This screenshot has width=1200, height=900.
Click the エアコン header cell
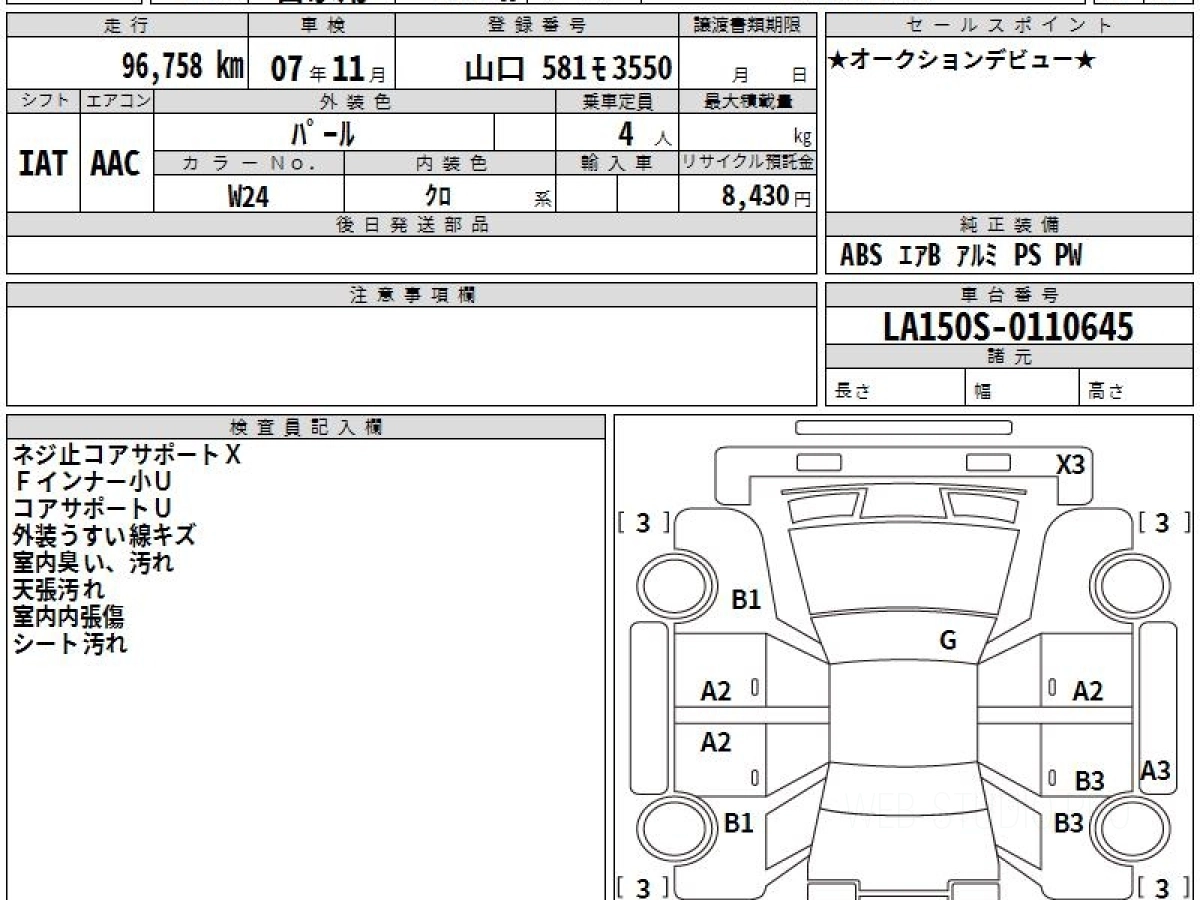[x=117, y=101]
